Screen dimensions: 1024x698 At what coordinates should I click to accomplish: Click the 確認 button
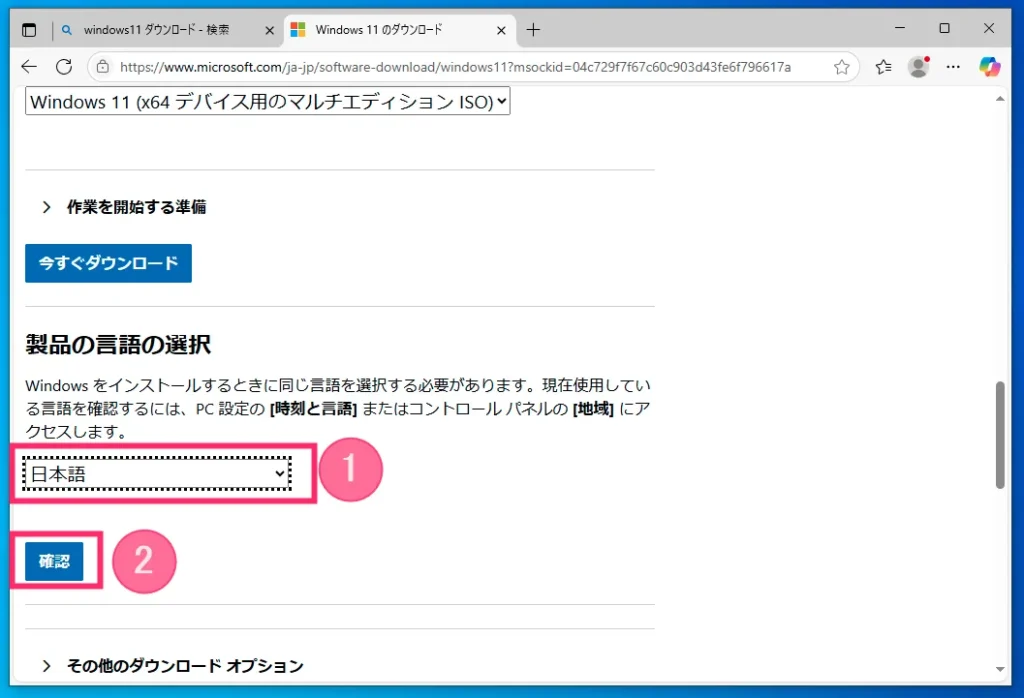tap(54, 561)
